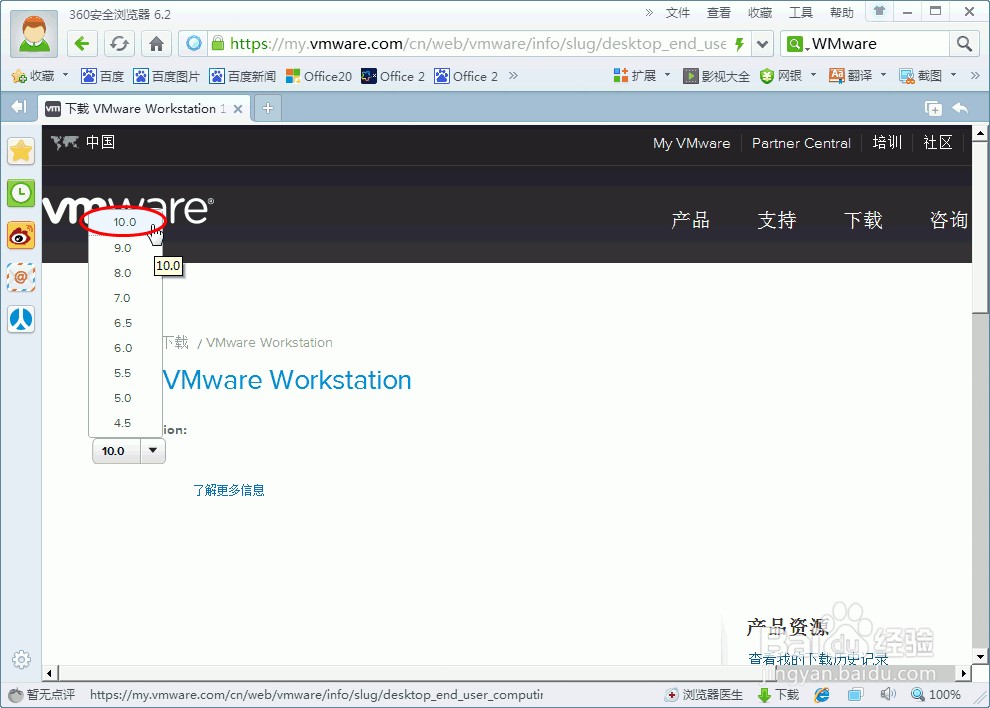
Task: Open the 下载 download manager in status bar
Action: click(x=778, y=694)
